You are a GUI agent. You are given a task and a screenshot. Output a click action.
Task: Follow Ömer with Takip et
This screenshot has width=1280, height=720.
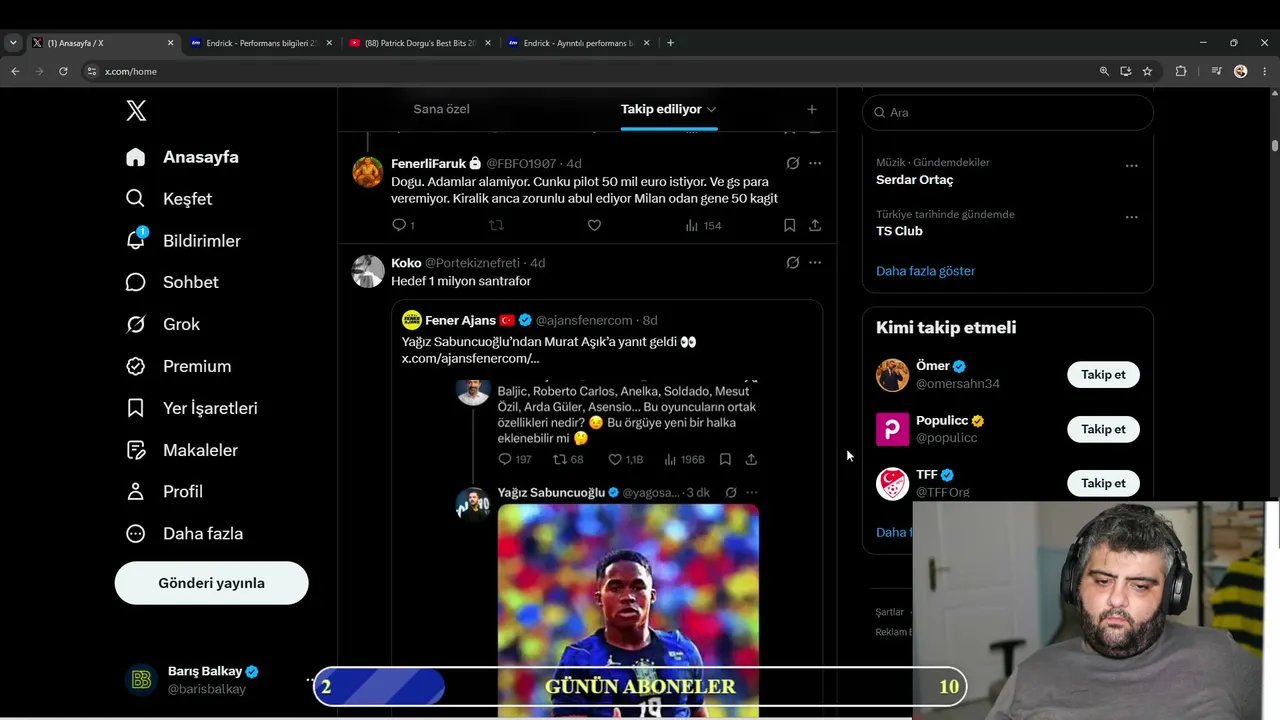tap(1103, 374)
